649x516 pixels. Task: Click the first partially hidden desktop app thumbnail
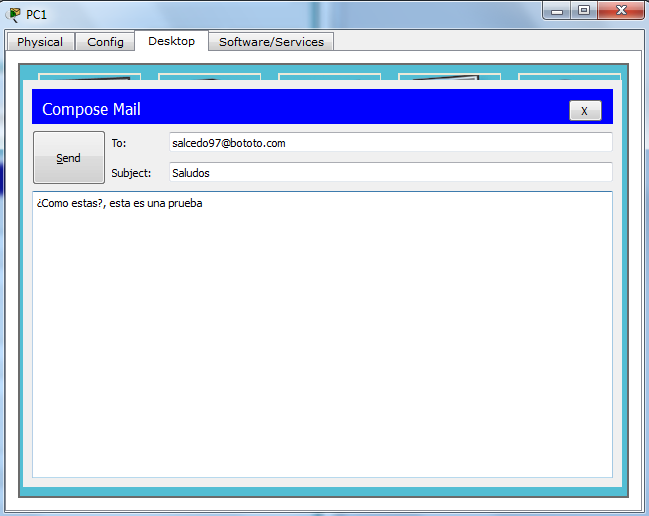(x=89, y=76)
